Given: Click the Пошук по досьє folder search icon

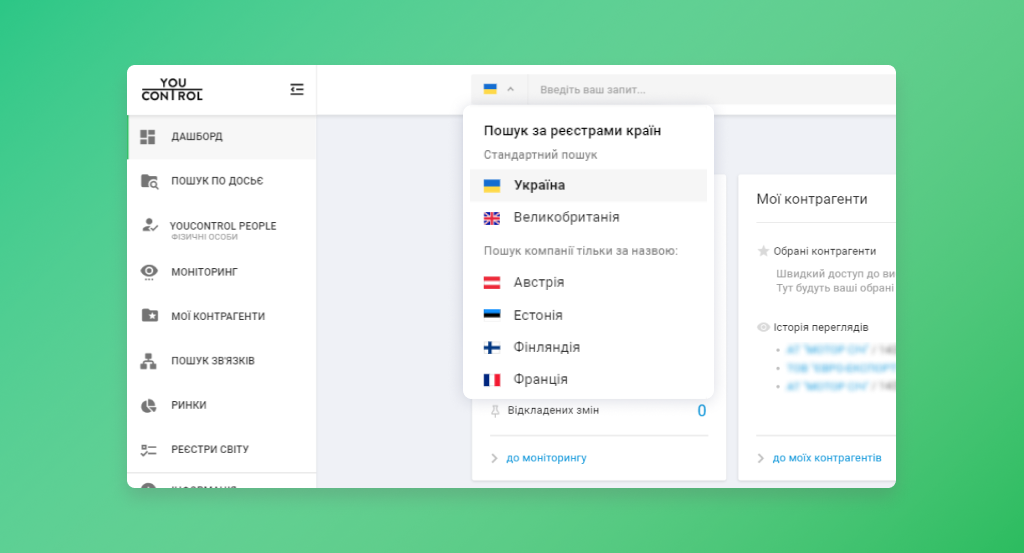Looking at the screenshot, I should [x=149, y=181].
